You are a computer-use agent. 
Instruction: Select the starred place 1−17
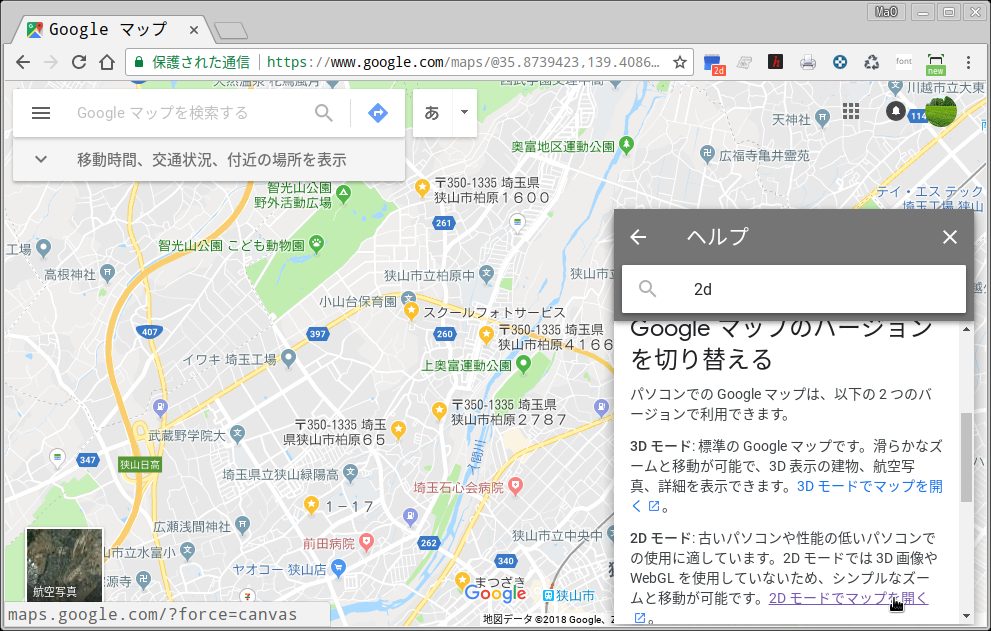311,505
